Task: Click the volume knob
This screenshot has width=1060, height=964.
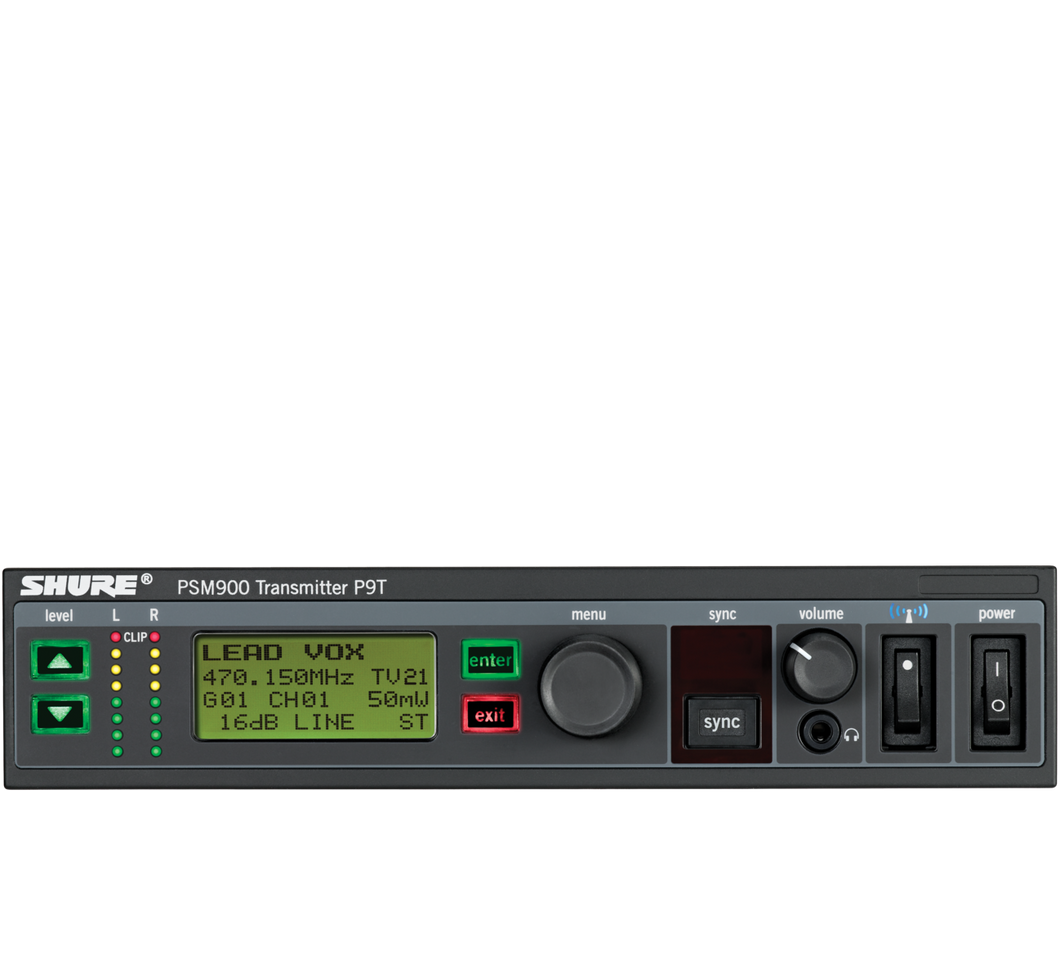Action: tap(817, 665)
